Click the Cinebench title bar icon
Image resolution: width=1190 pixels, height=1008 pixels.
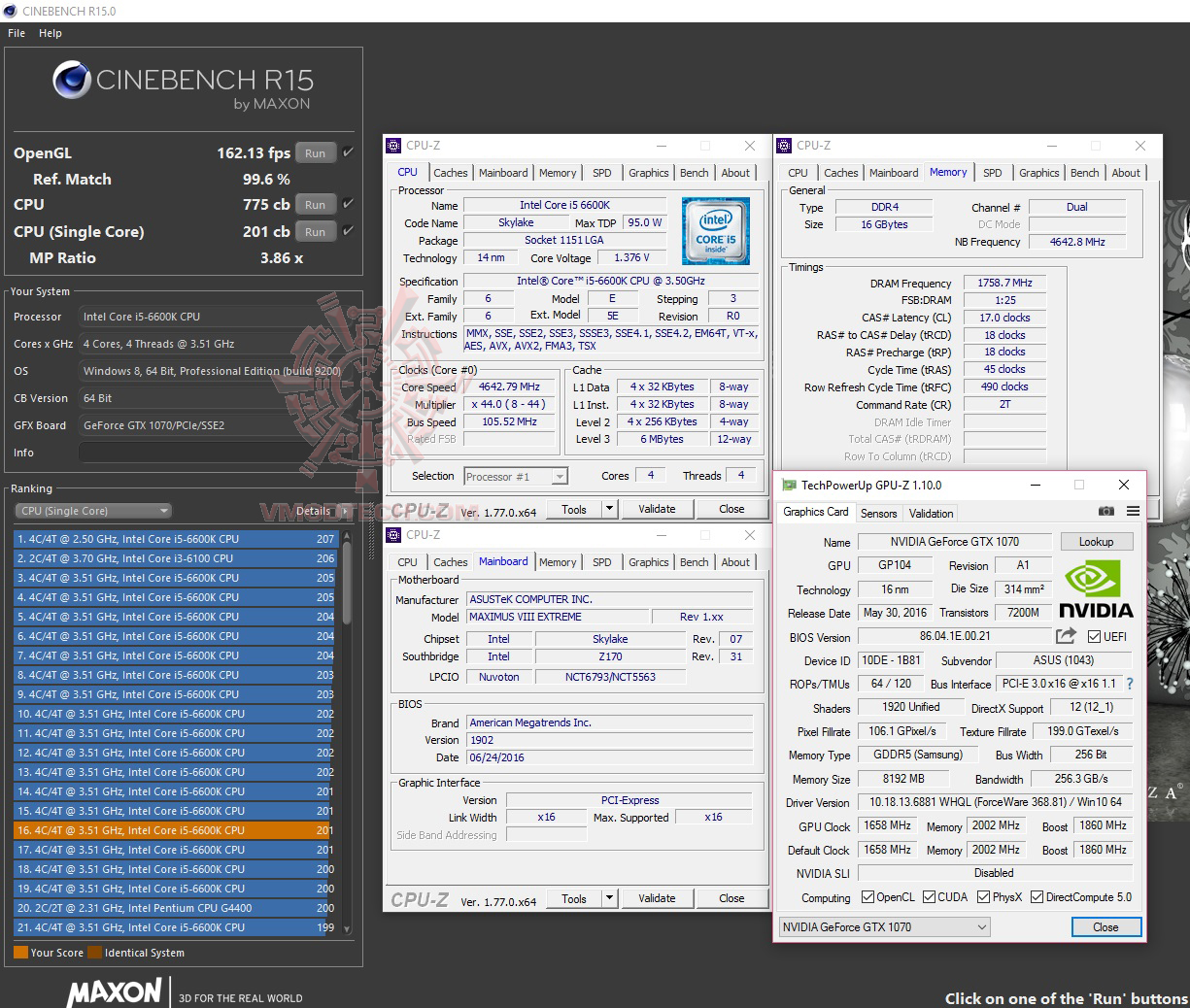10,10
